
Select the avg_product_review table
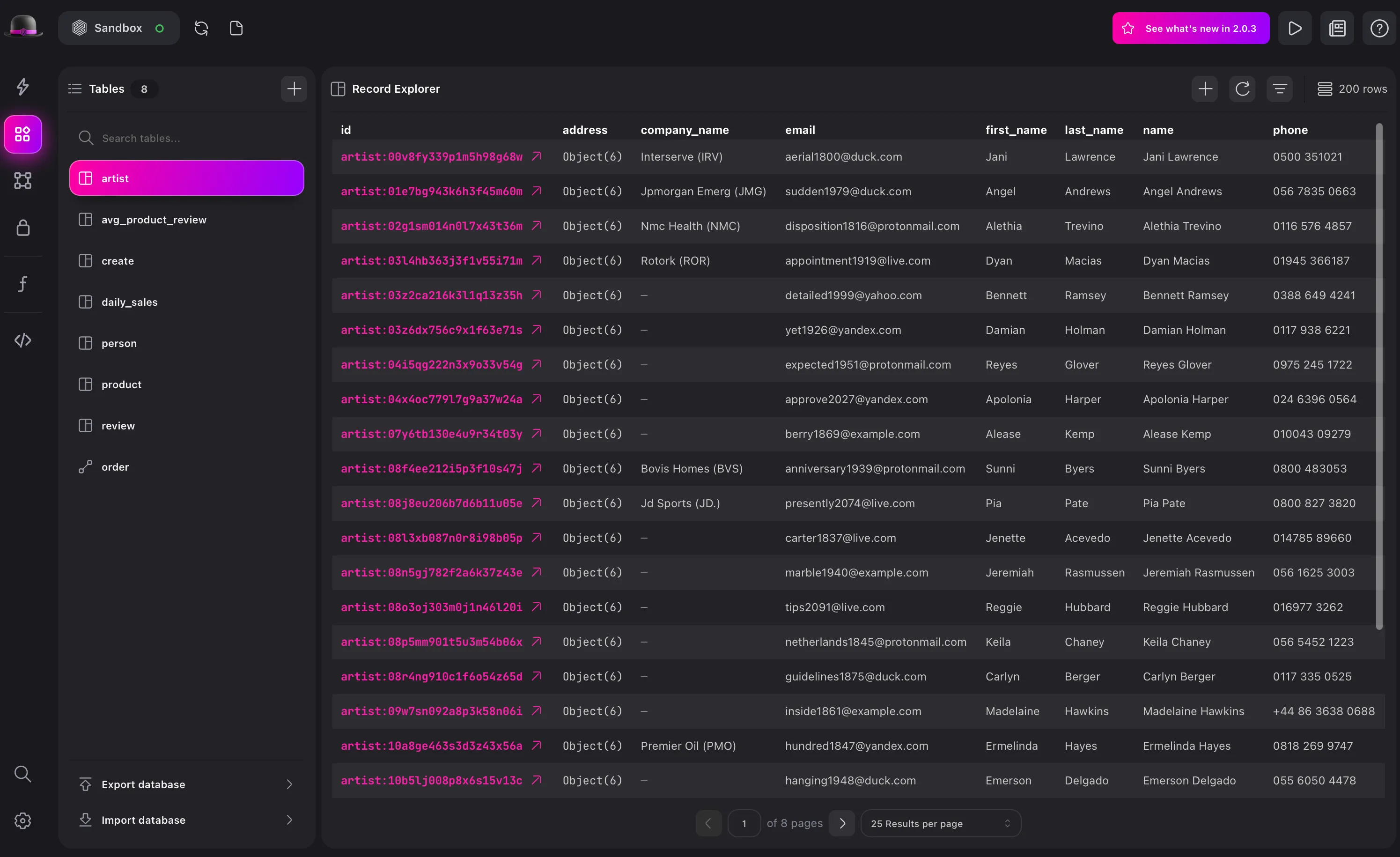(x=187, y=219)
